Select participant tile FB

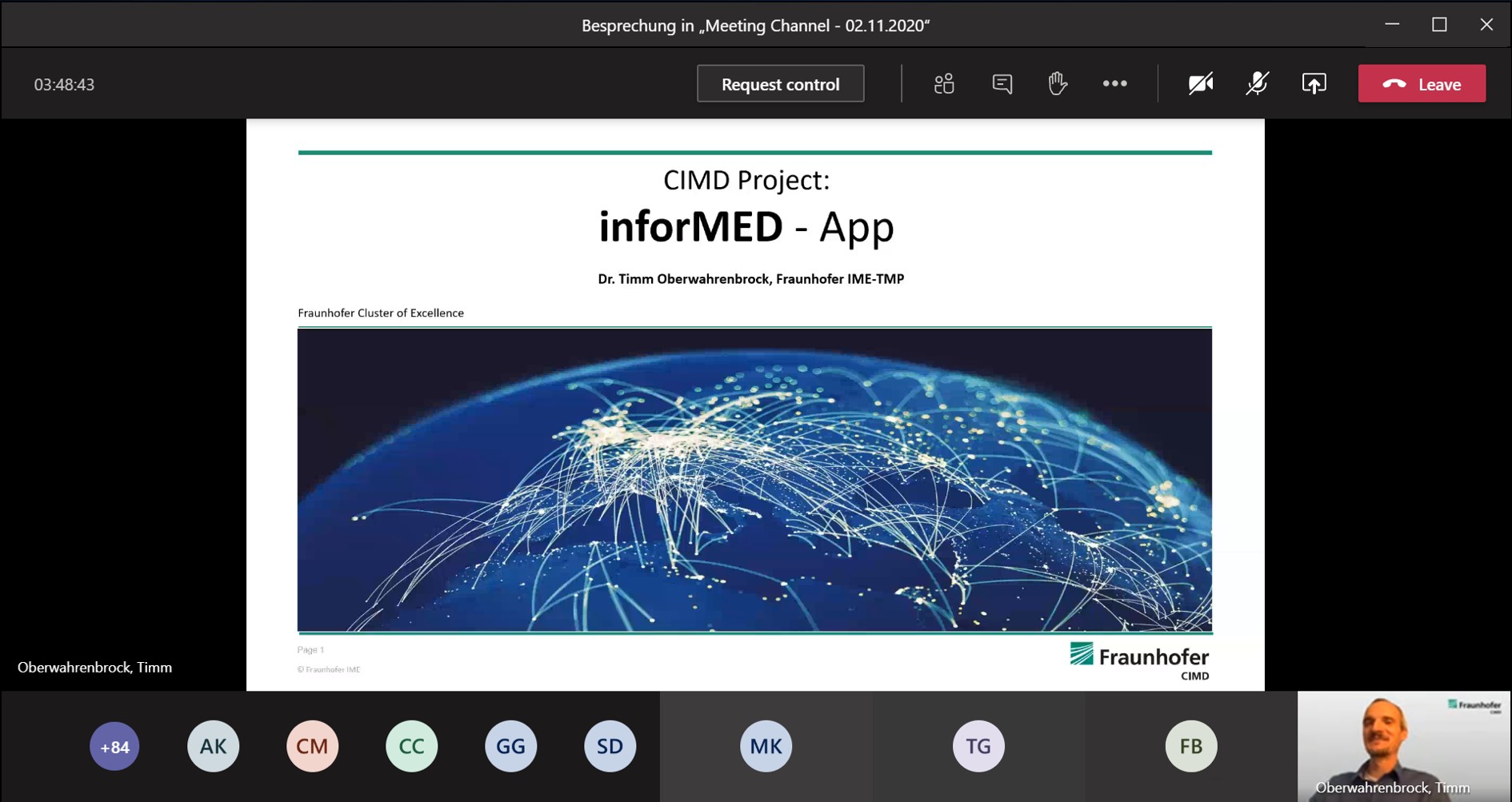tap(1191, 747)
